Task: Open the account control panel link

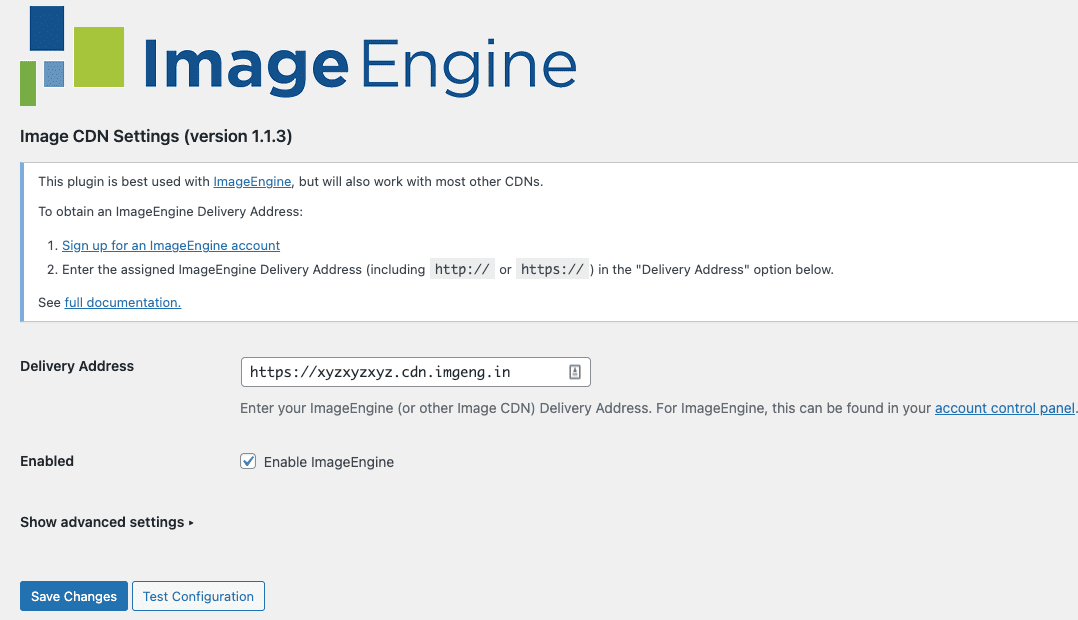Action: (x=1004, y=408)
